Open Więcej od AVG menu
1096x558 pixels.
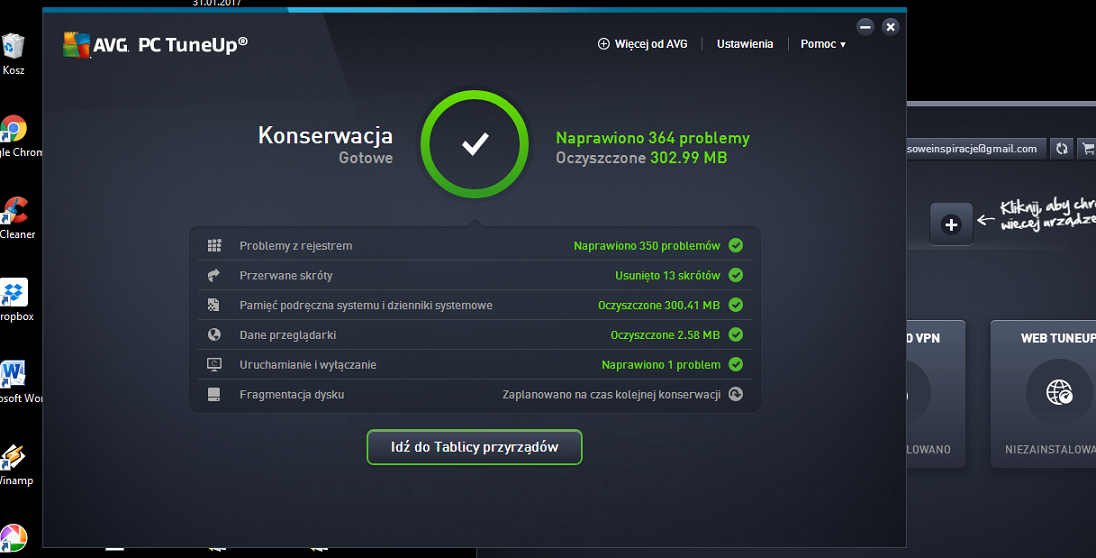pos(642,44)
